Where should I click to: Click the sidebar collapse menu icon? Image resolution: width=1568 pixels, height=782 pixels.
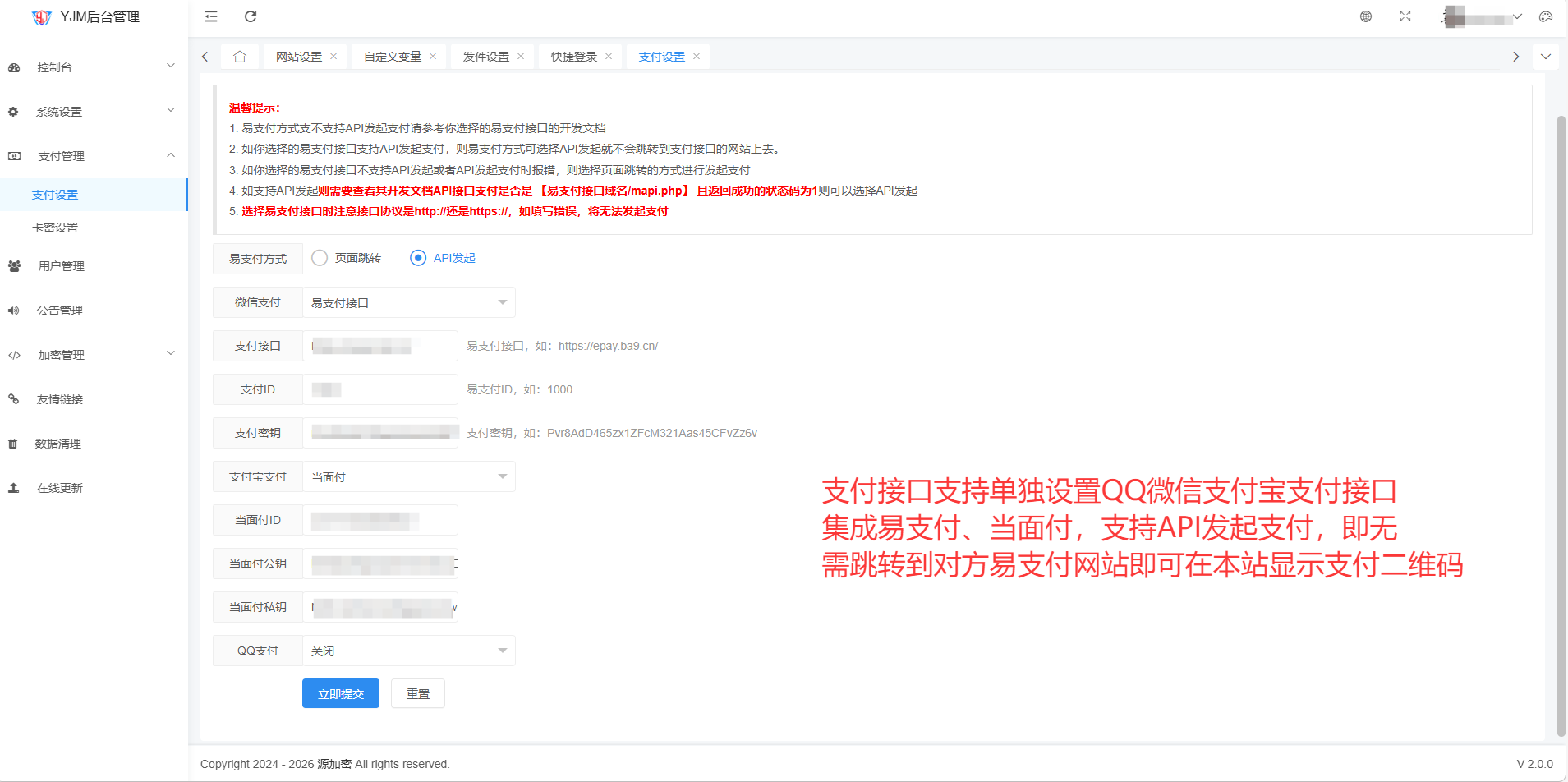211,16
